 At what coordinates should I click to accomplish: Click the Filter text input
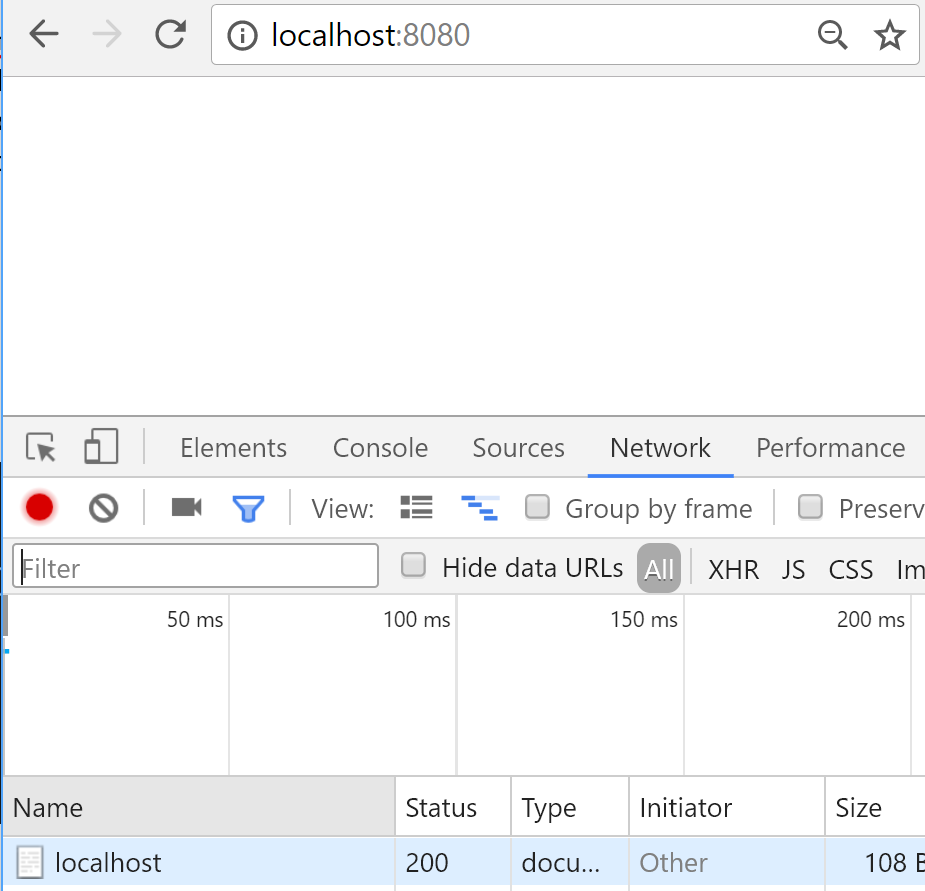(x=196, y=568)
